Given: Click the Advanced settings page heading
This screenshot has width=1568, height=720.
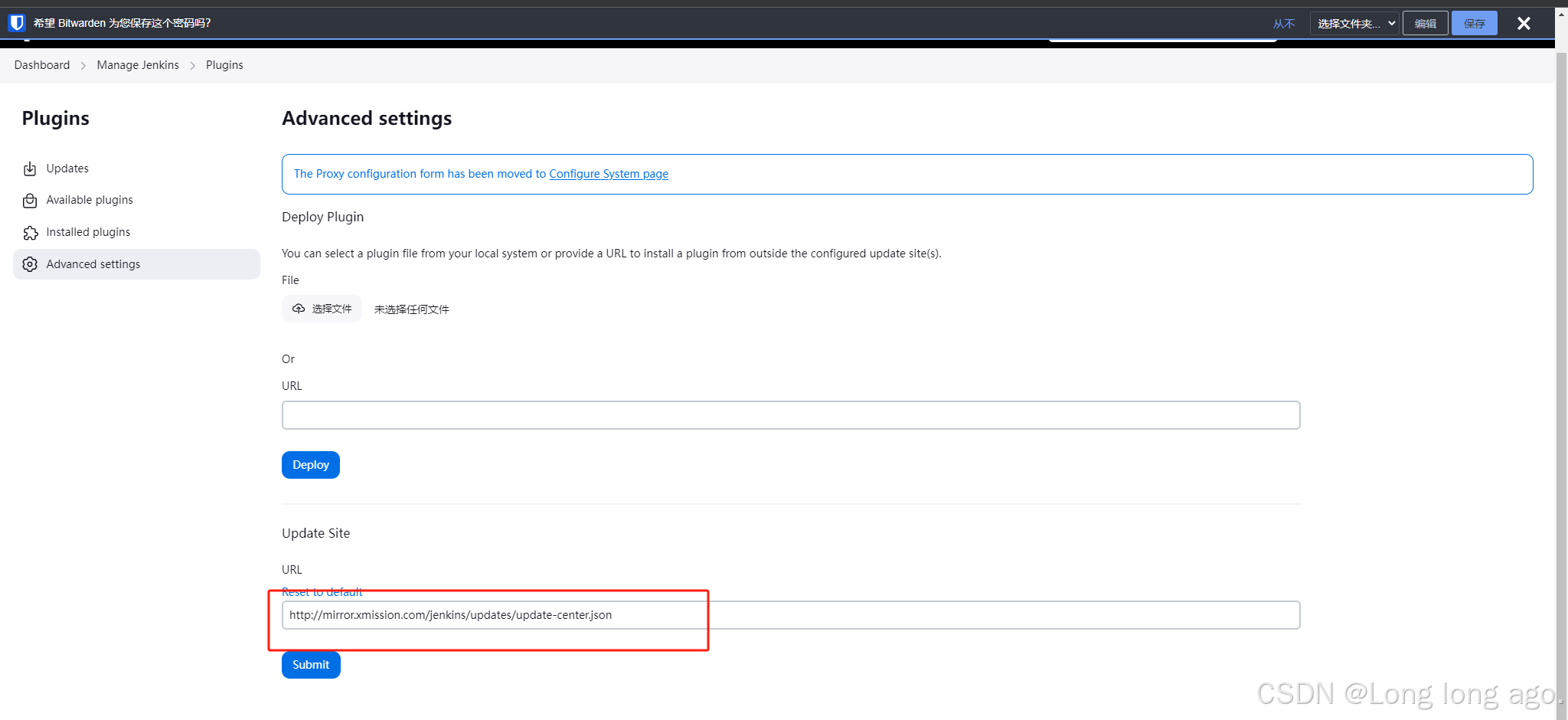Looking at the screenshot, I should (367, 119).
